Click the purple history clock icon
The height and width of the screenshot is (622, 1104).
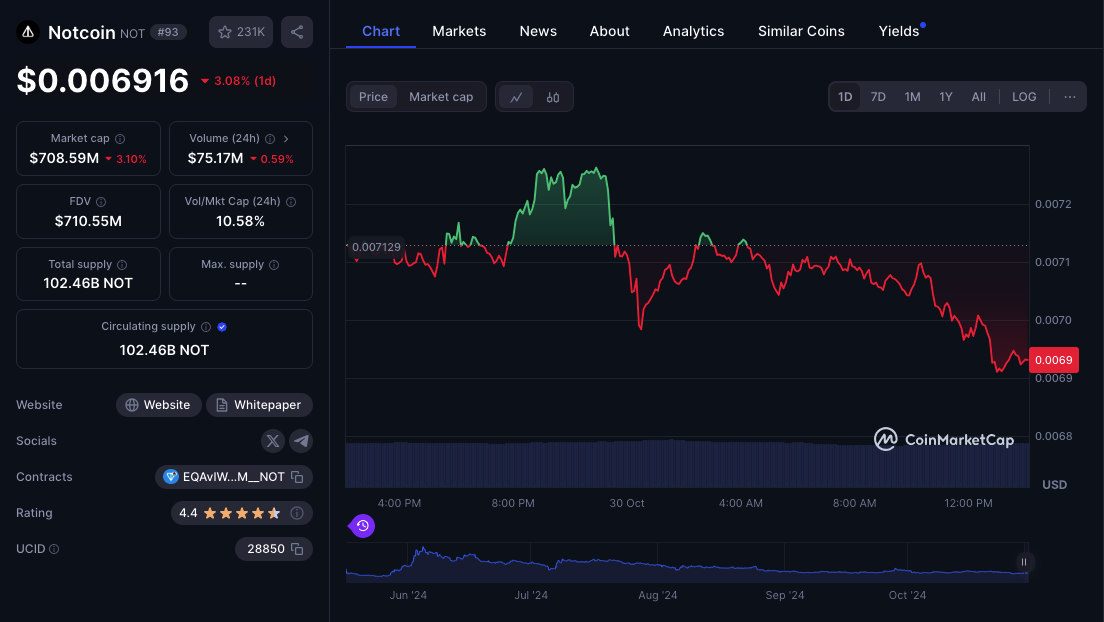(363, 525)
